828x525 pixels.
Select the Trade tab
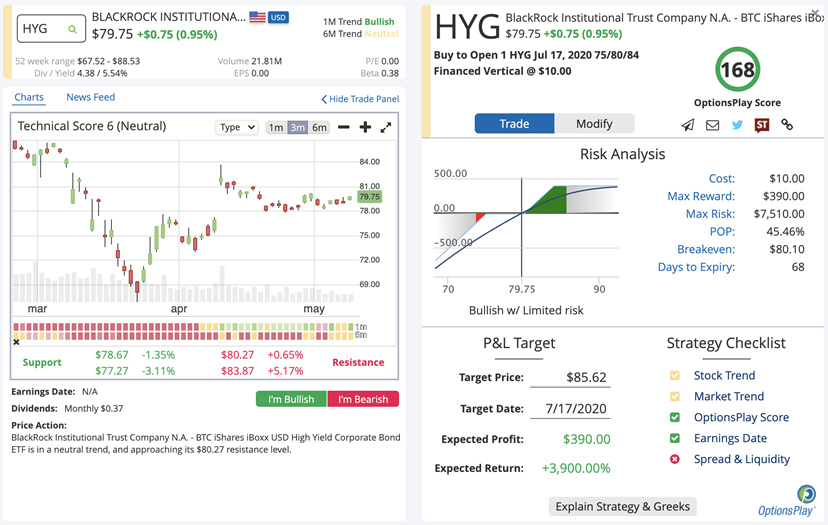[x=514, y=124]
